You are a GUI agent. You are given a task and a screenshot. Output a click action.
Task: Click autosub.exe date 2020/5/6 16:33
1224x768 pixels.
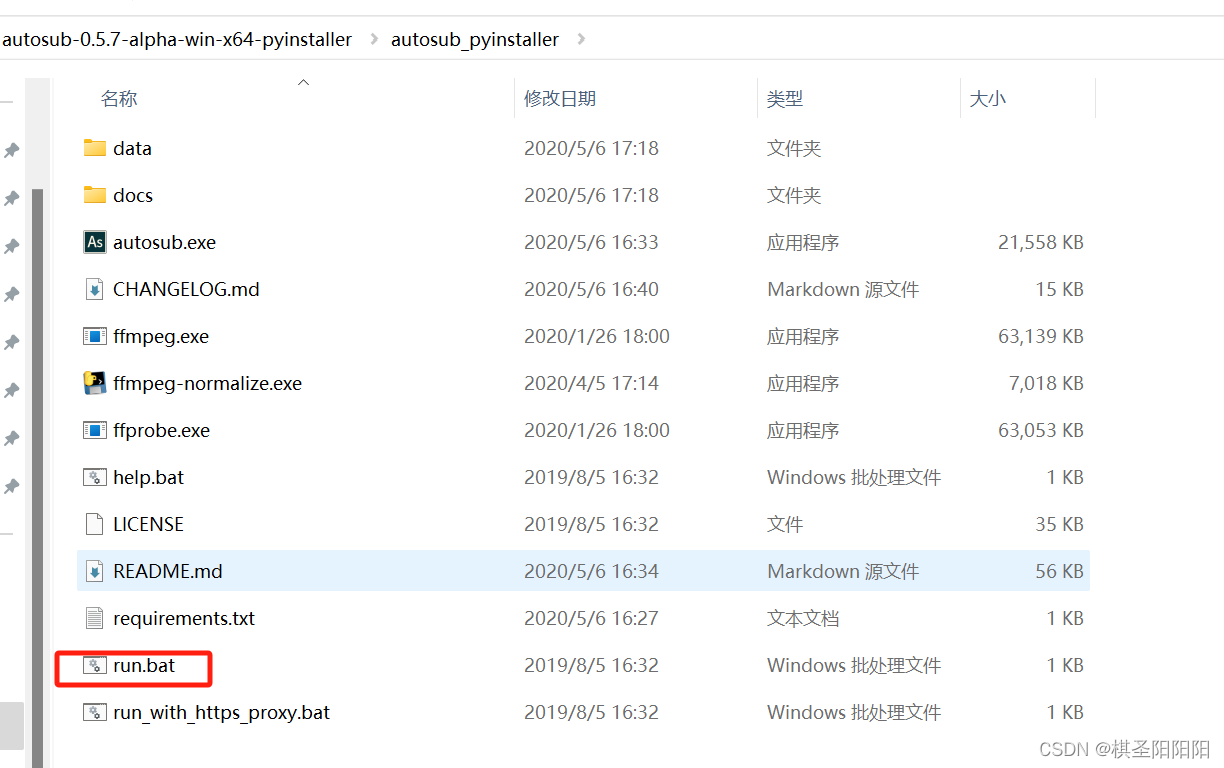point(591,242)
